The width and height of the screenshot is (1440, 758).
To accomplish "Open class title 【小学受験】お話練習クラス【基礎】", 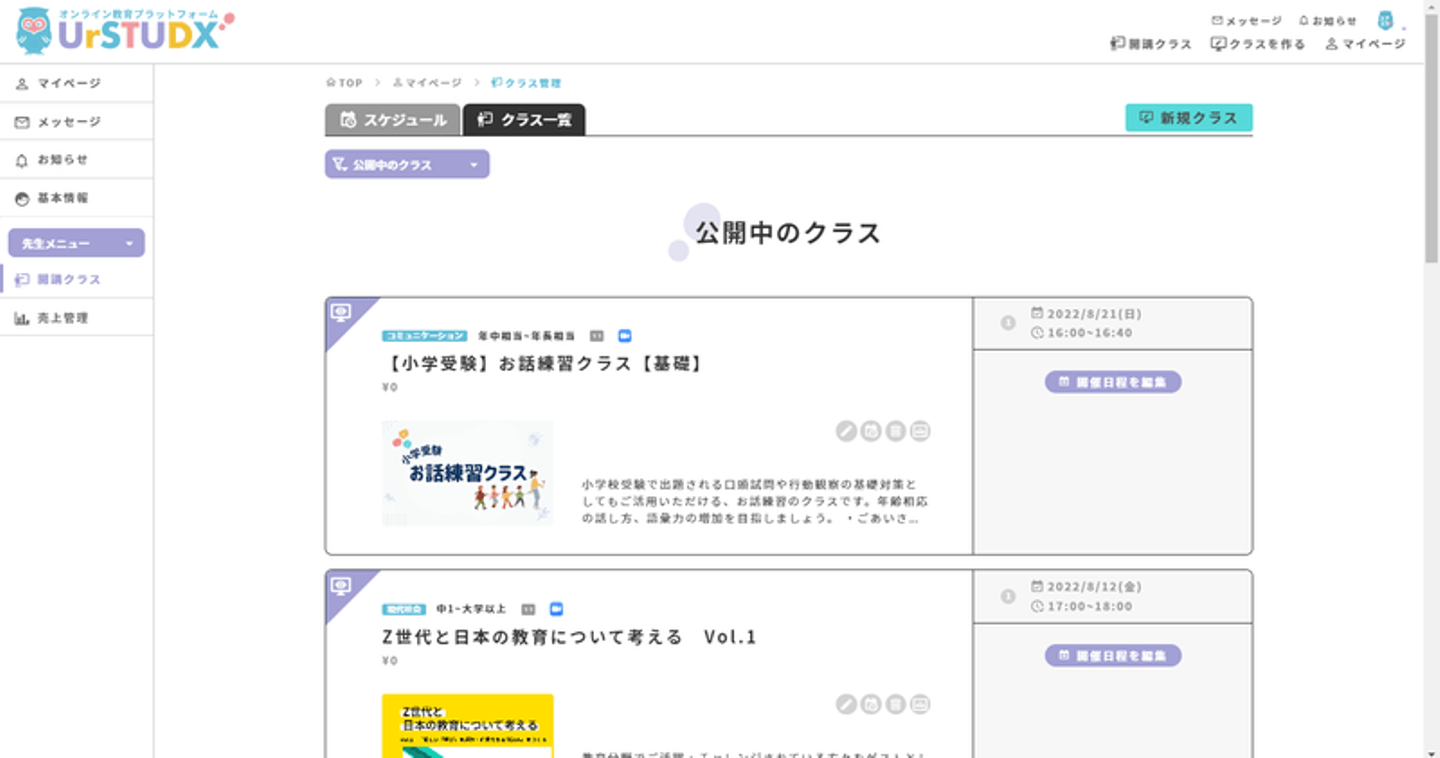I will pos(544,364).
